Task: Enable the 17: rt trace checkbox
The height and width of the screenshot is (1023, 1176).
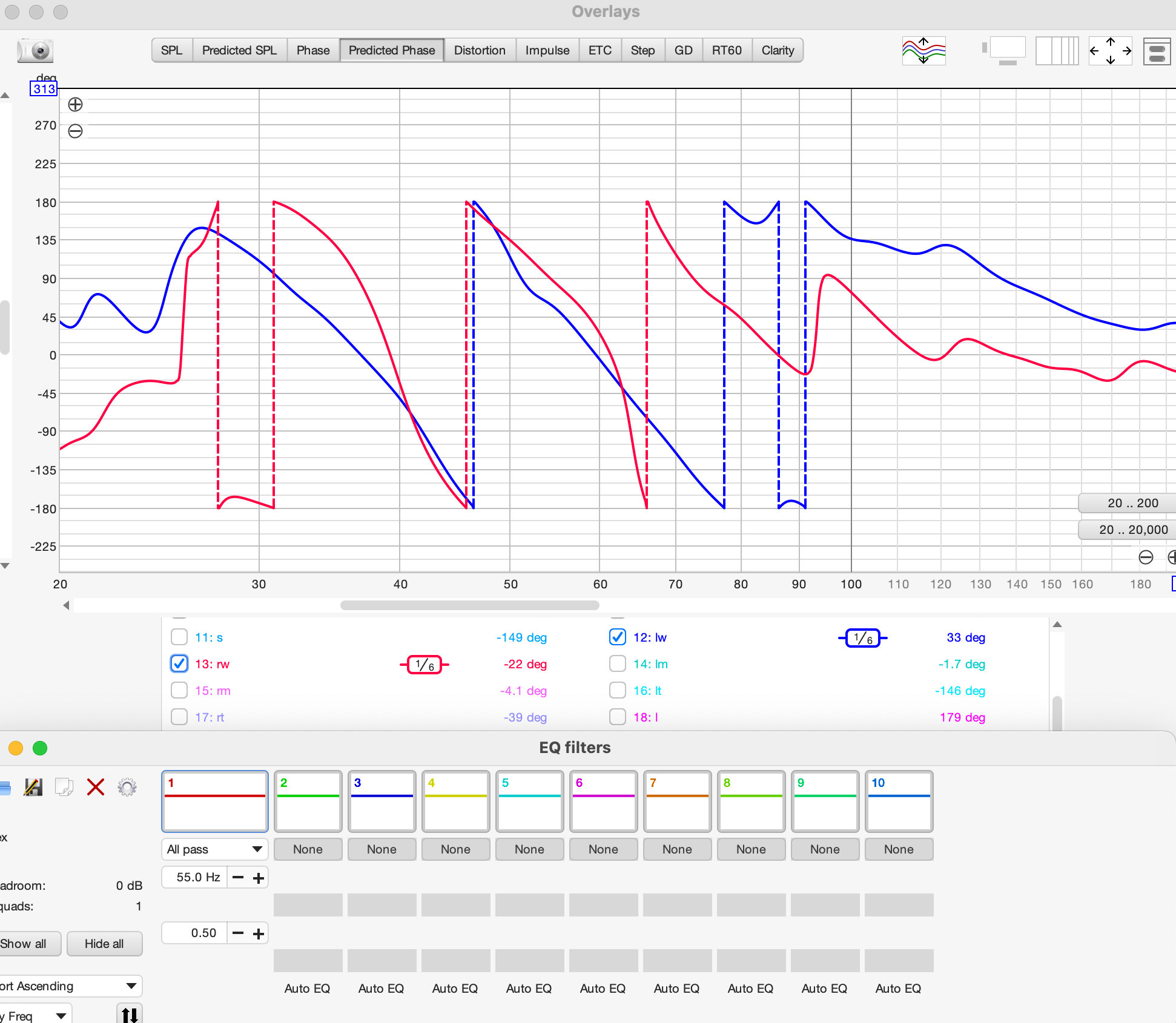Action: coord(179,717)
